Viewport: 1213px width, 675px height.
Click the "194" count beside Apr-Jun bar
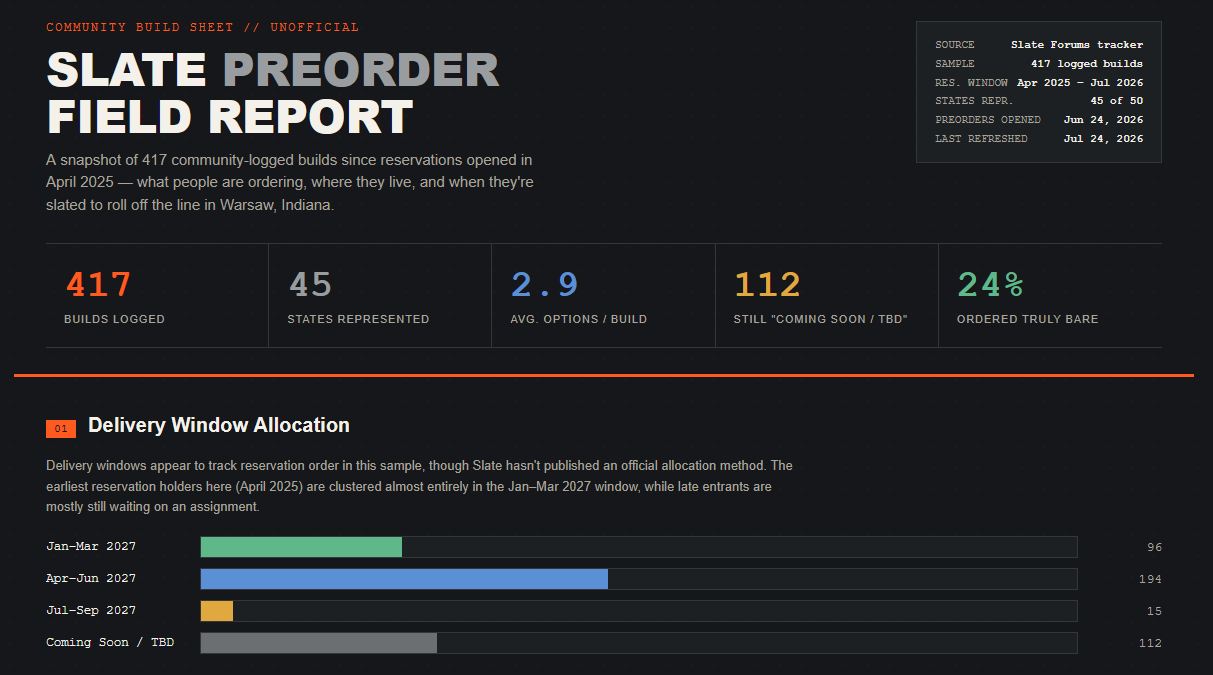pyautogui.click(x=1150, y=580)
